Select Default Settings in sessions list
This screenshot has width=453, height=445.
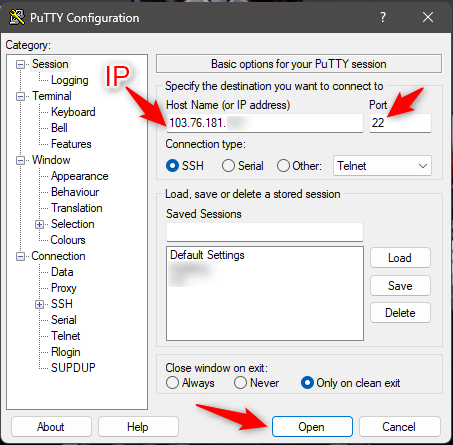pyautogui.click(x=207, y=255)
